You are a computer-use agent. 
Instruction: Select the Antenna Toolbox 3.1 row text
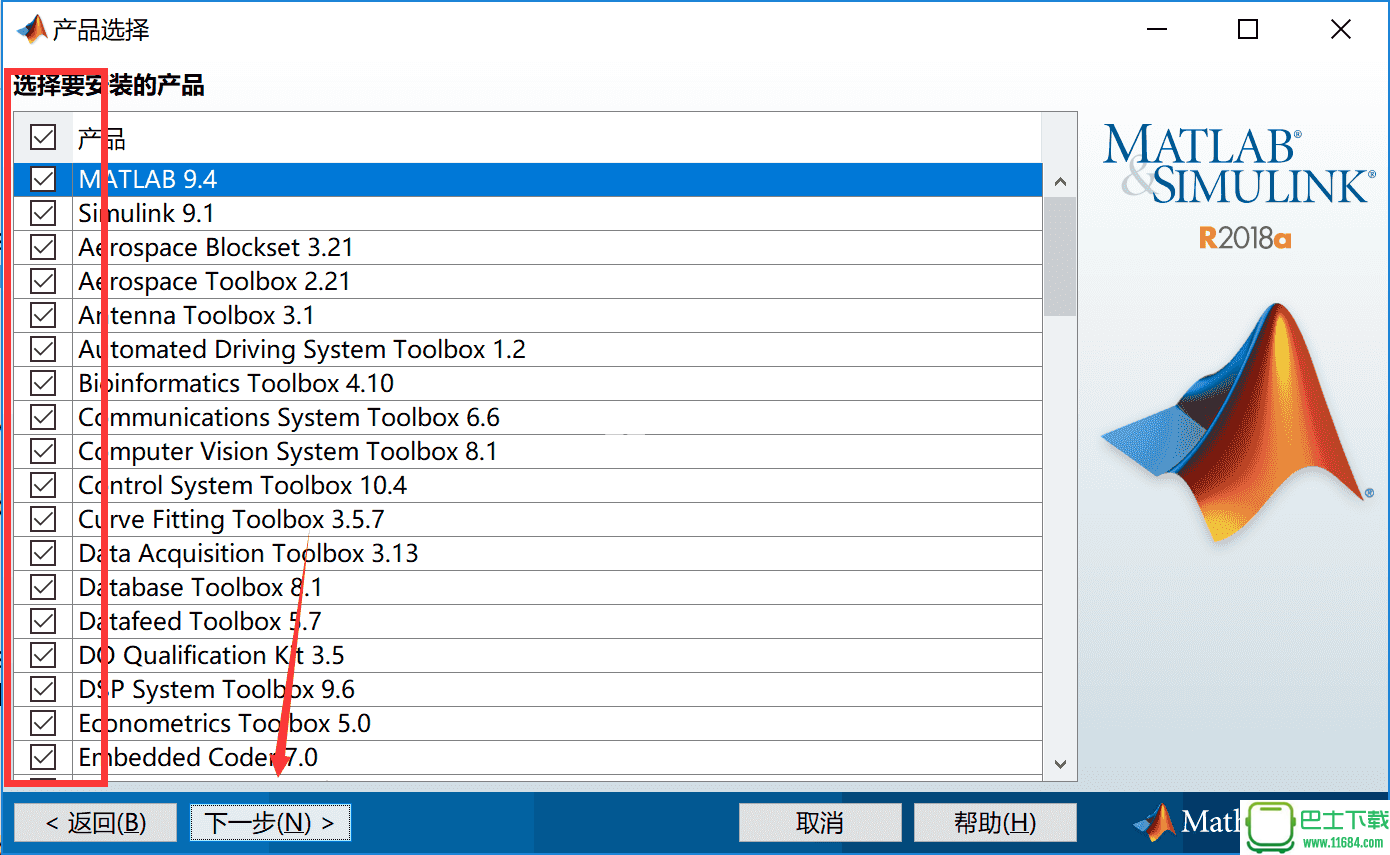click(196, 315)
